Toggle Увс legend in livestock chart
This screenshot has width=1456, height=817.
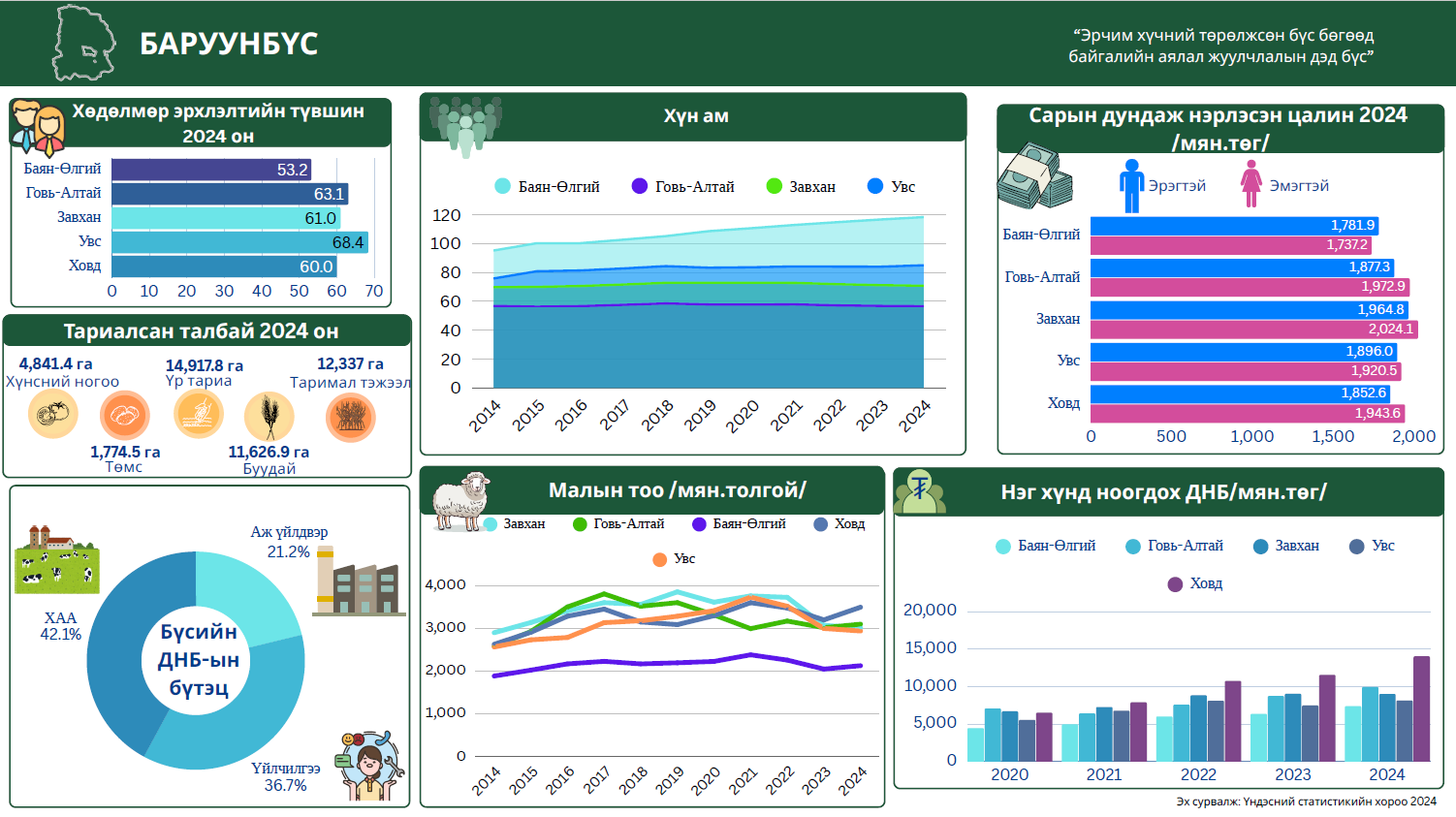pyautogui.click(x=674, y=559)
